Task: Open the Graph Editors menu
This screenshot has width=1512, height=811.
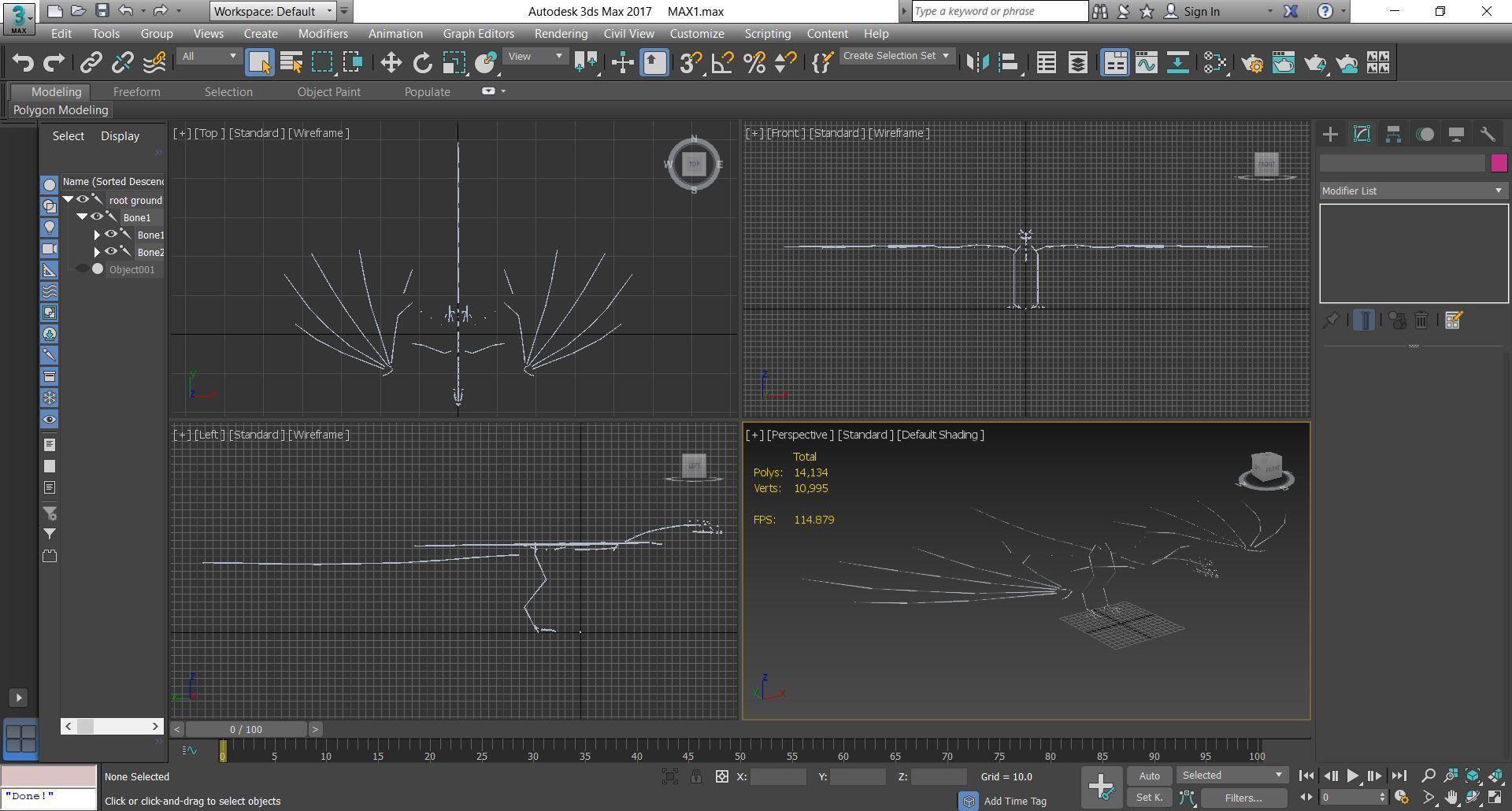Action: (x=478, y=34)
